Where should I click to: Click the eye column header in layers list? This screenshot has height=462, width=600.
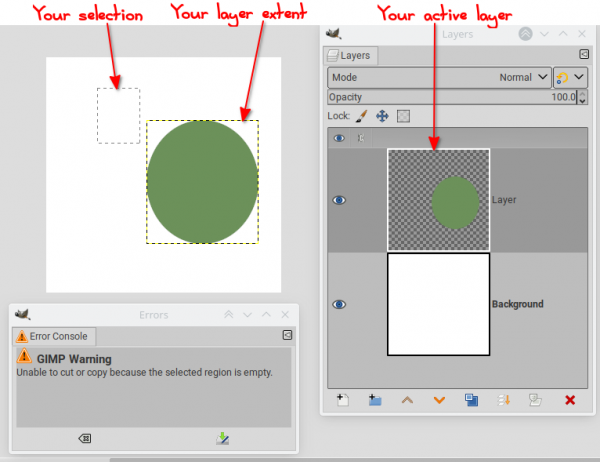pyautogui.click(x=339, y=138)
